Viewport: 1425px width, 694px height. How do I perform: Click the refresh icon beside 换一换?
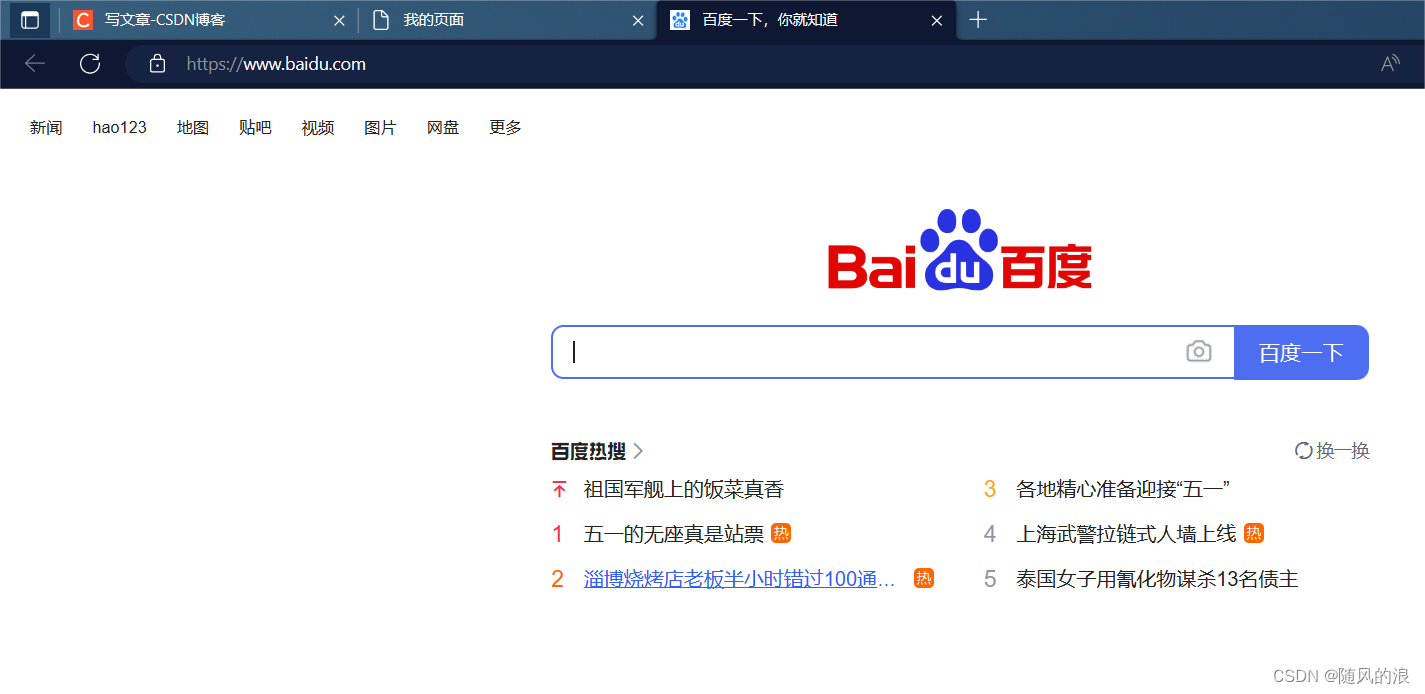(1304, 451)
